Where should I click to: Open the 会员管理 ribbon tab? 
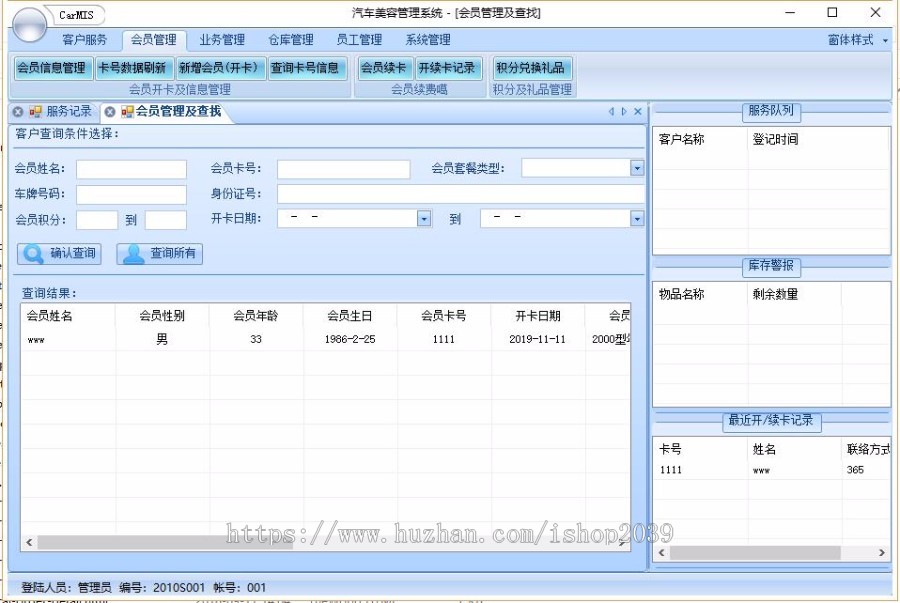click(154, 40)
